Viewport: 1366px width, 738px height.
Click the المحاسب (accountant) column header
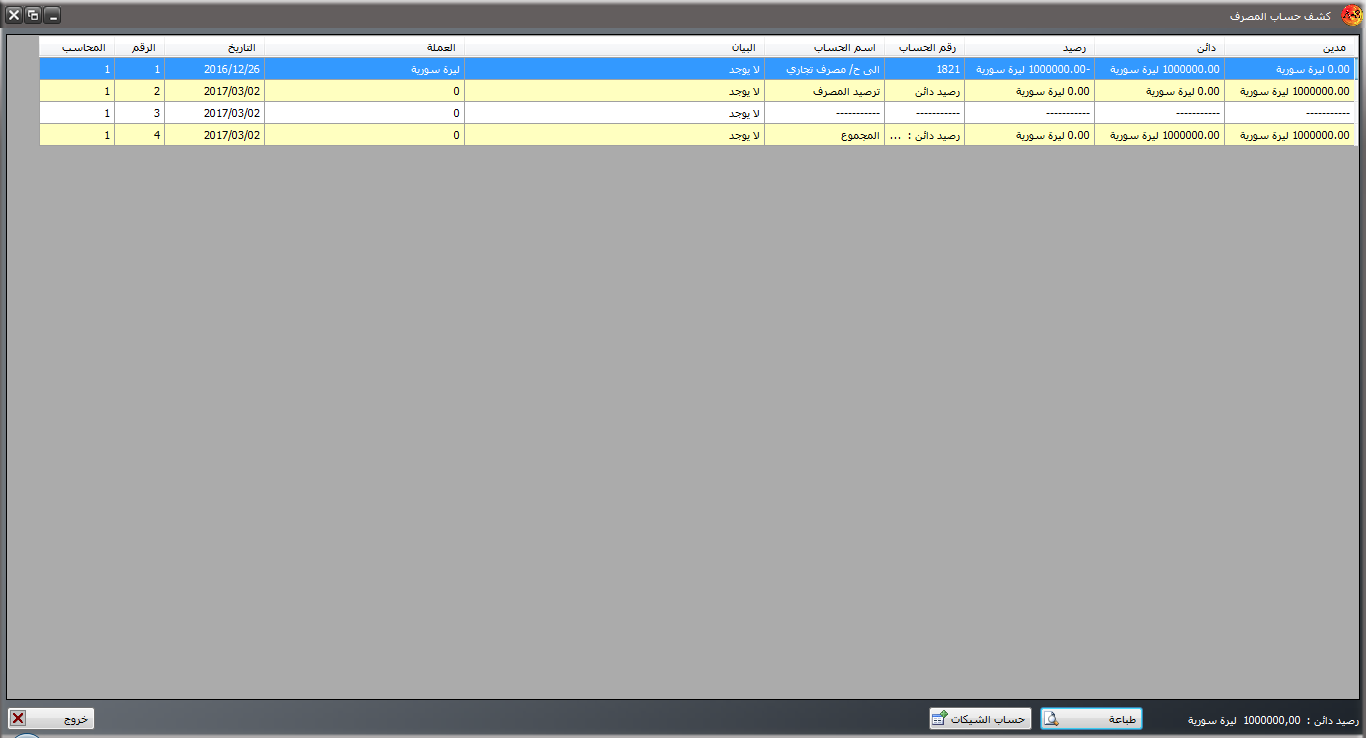click(77, 47)
